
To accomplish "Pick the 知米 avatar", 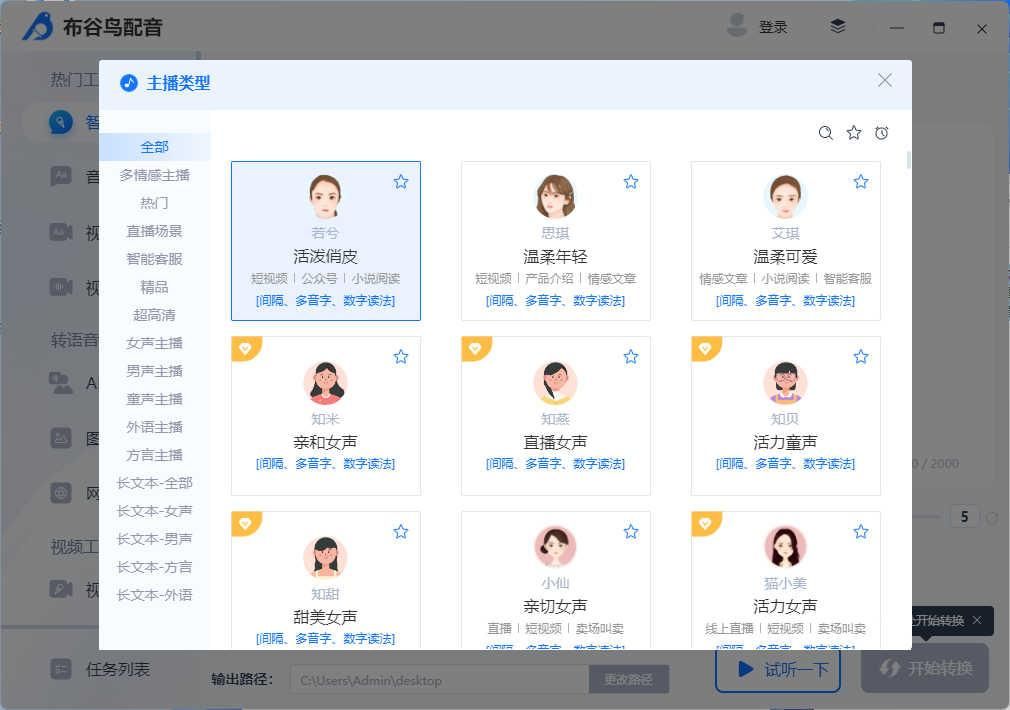I will click(325, 383).
